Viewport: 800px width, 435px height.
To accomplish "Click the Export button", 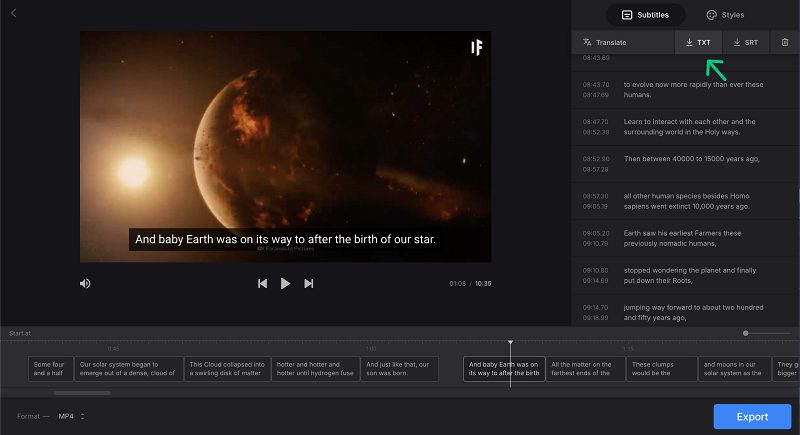I will pyautogui.click(x=752, y=417).
